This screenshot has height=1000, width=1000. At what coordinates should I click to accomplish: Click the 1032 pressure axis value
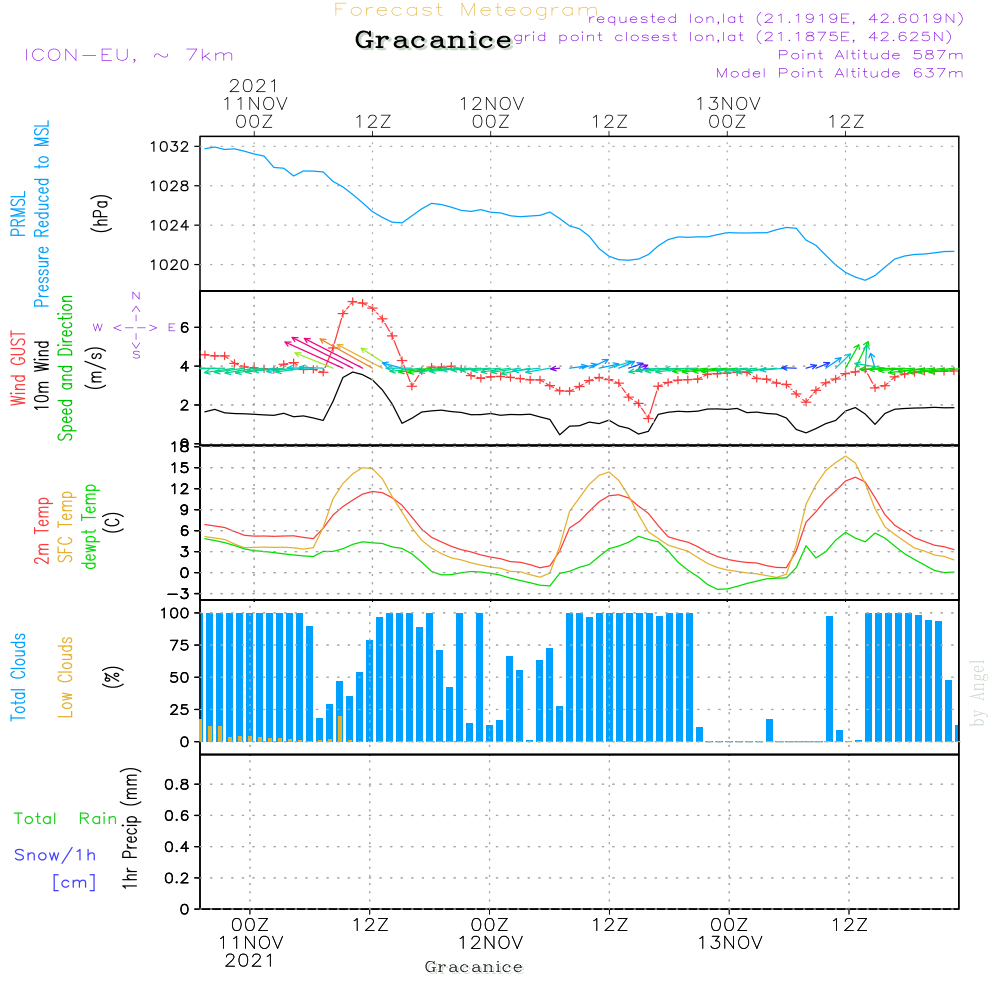pos(169,147)
